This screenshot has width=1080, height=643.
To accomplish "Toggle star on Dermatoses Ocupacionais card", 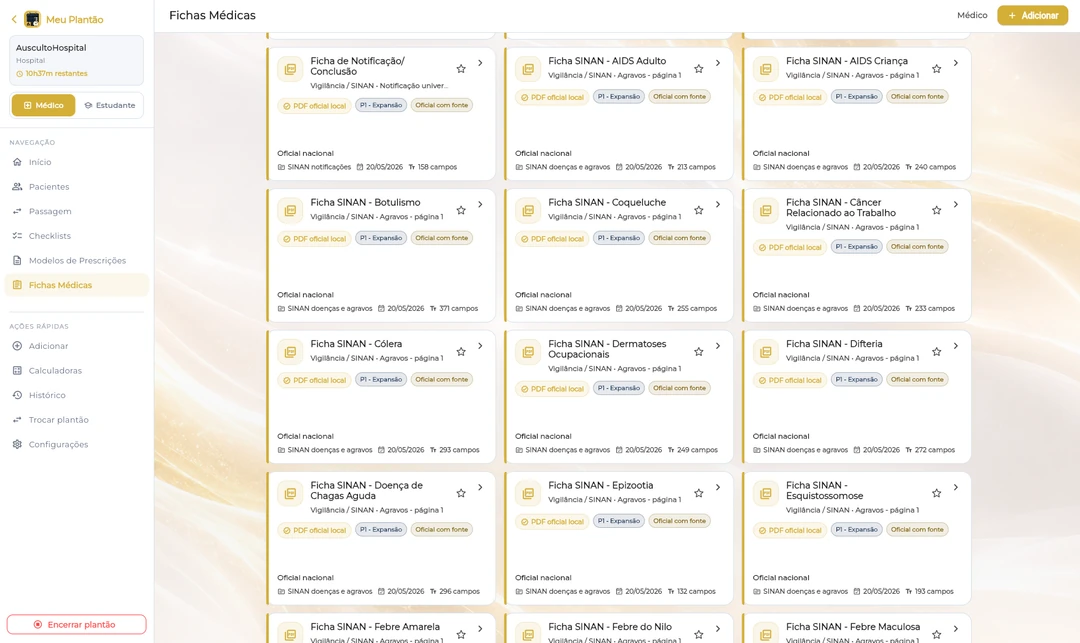I will tap(698, 352).
